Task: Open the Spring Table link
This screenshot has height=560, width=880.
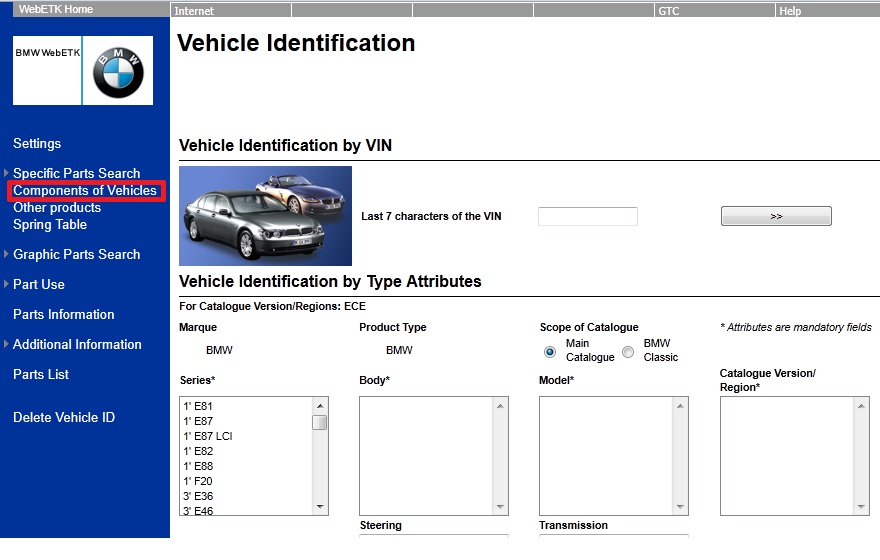Action: pyautogui.click(x=50, y=224)
